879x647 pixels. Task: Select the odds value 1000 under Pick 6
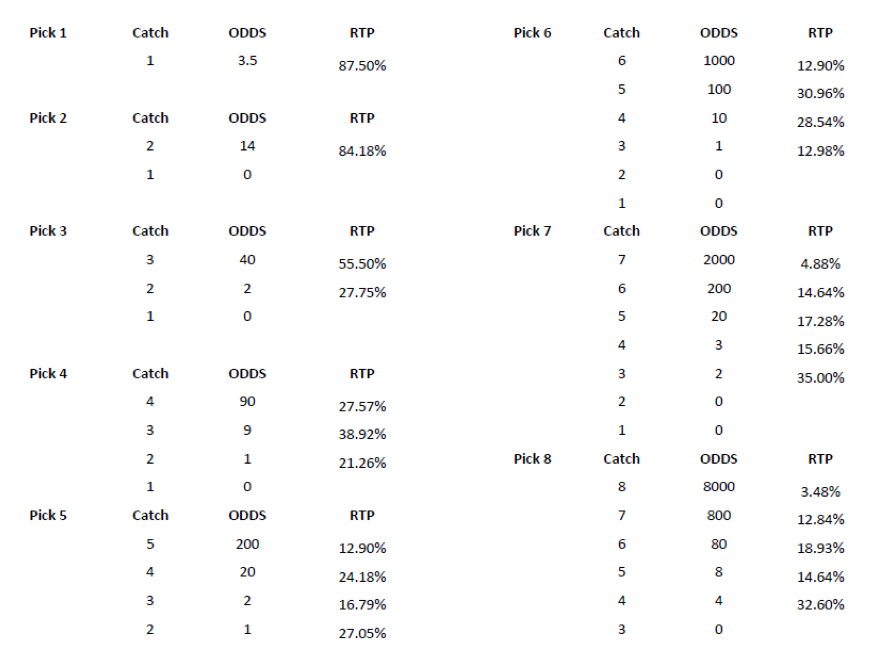point(719,61)
